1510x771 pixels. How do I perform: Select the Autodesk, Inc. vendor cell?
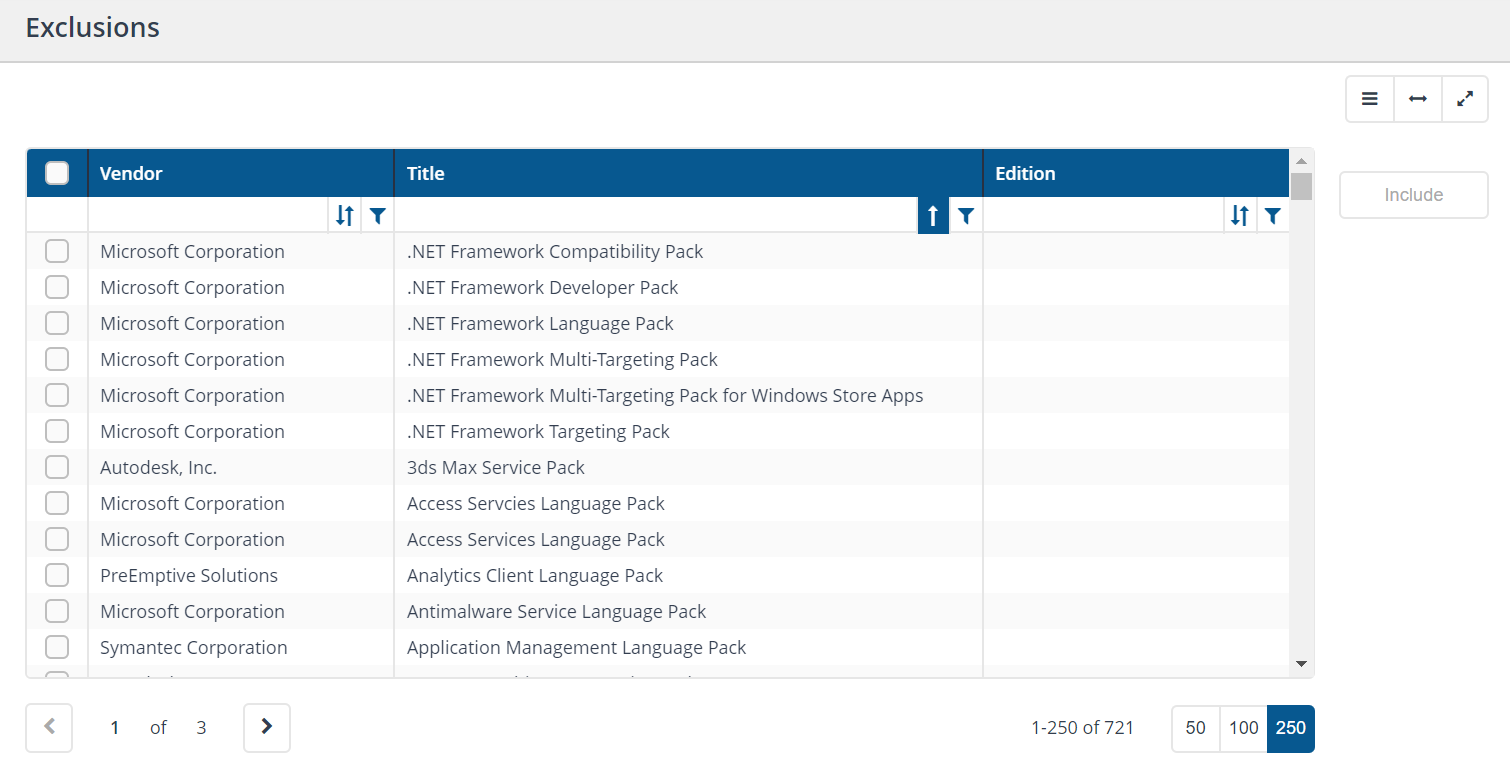241,467
